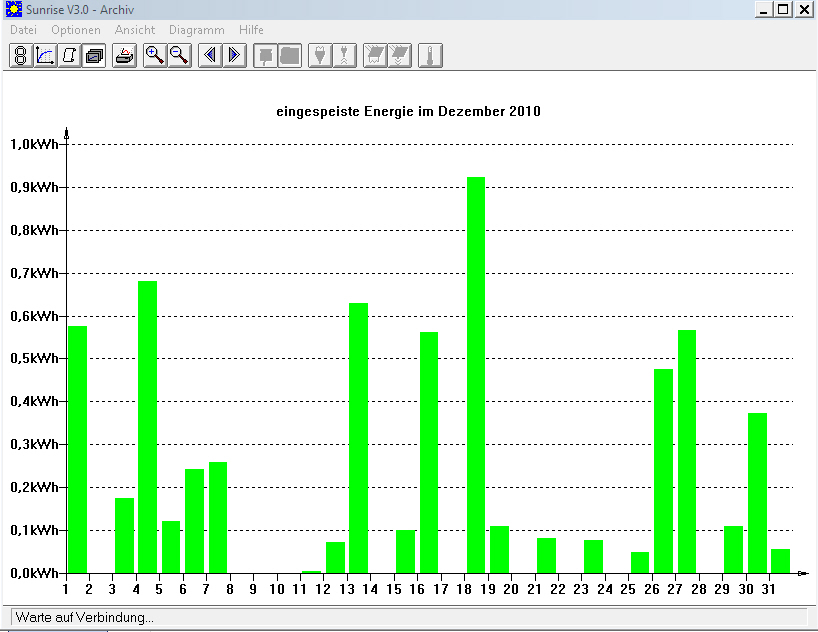
Task: Zoom in with plus magnifier
Action: pos(155,55)
